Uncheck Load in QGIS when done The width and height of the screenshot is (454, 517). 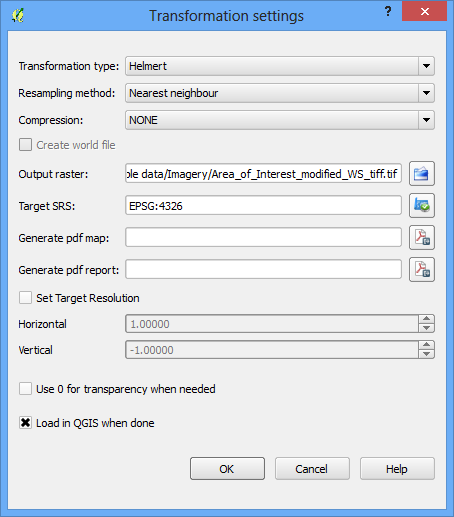point(25,423)
